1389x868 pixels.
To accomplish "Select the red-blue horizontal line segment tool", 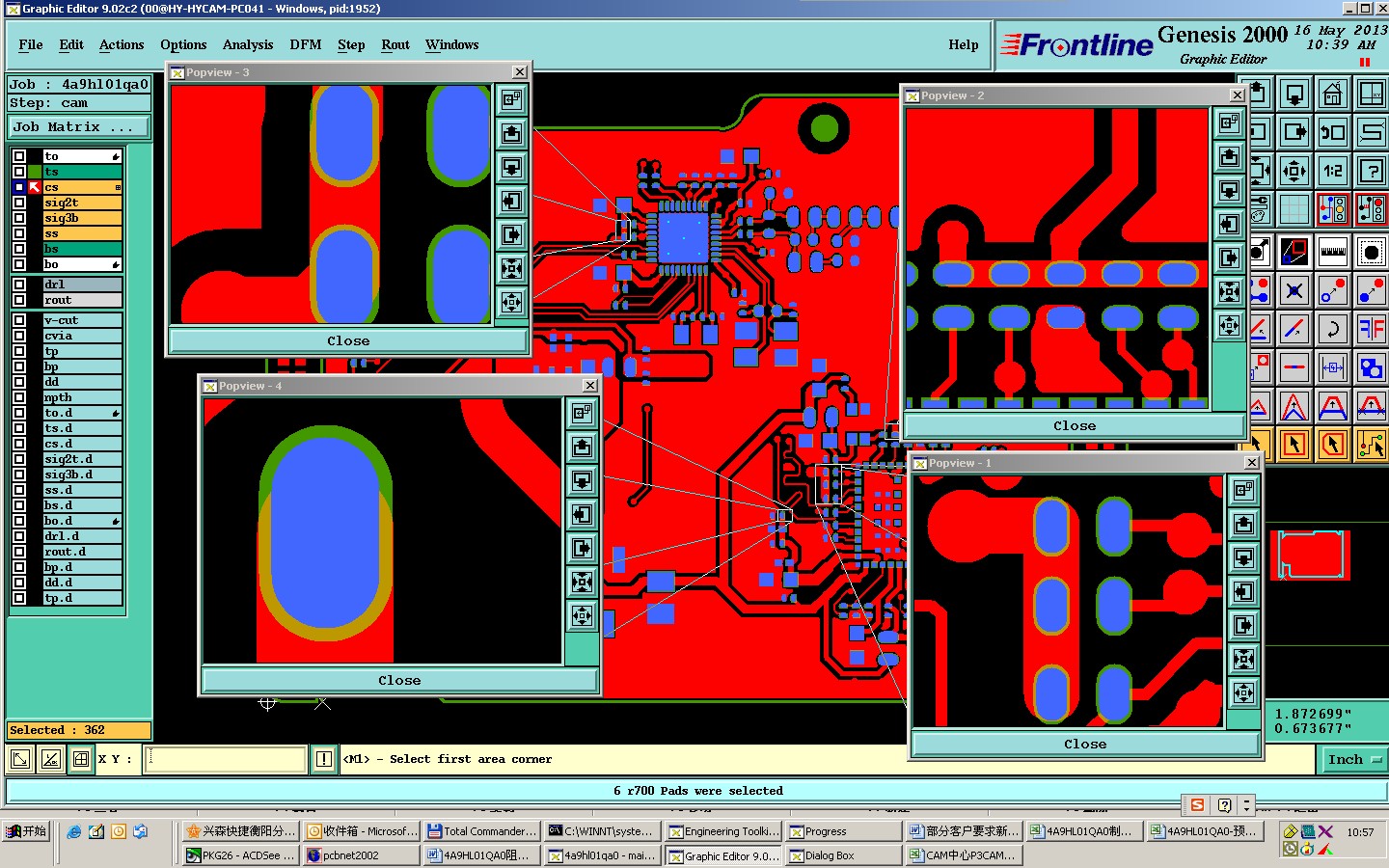I will (1294, 367).
